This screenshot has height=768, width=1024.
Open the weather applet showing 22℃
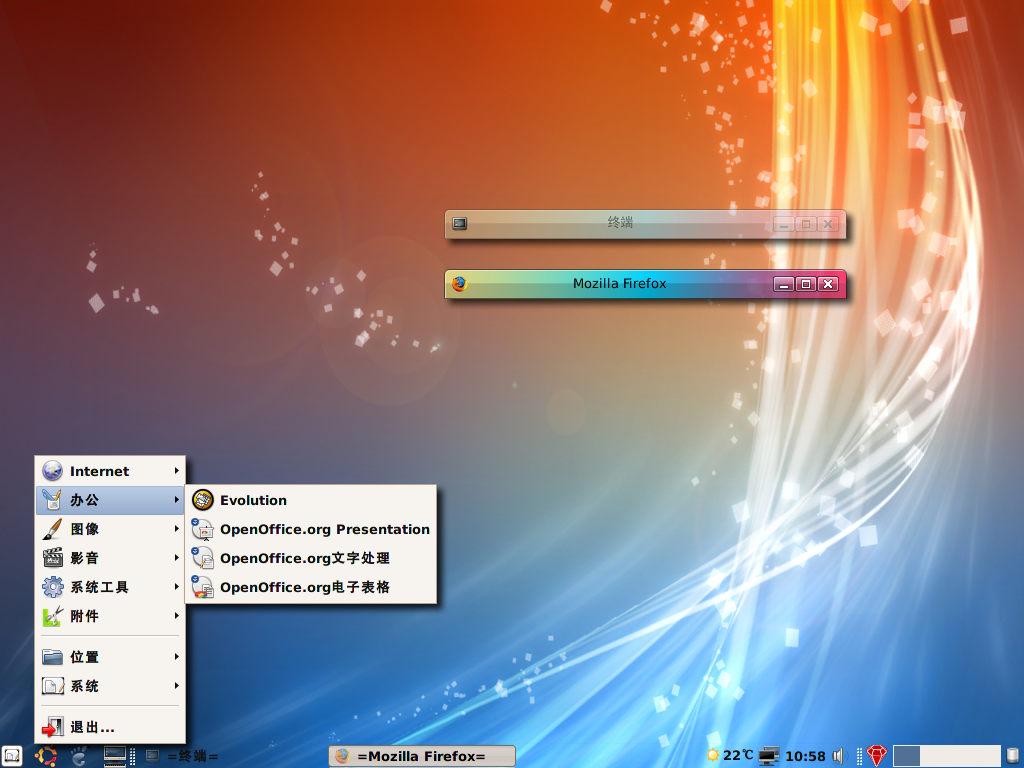click(729, 756)
